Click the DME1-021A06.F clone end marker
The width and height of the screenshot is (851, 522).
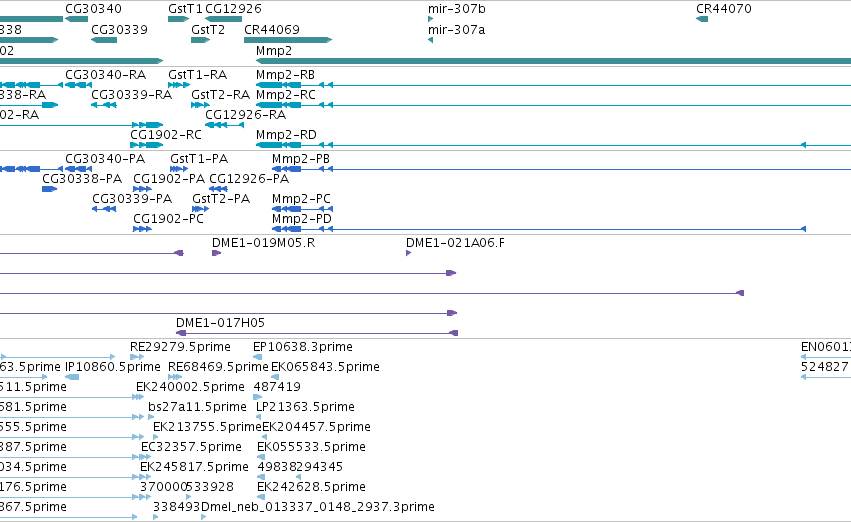[x=409, y=253]
